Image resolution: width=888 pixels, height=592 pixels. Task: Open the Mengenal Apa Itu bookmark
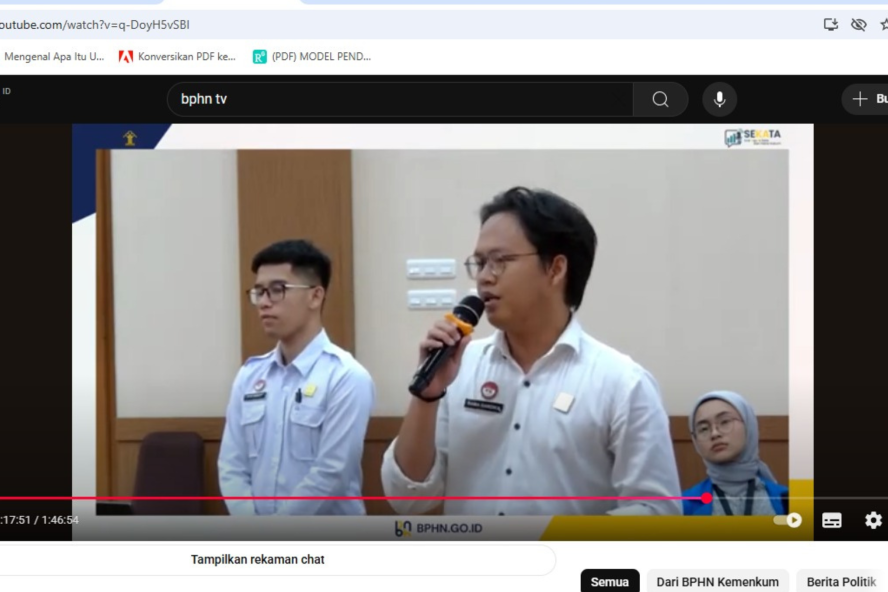coord(53,57)
